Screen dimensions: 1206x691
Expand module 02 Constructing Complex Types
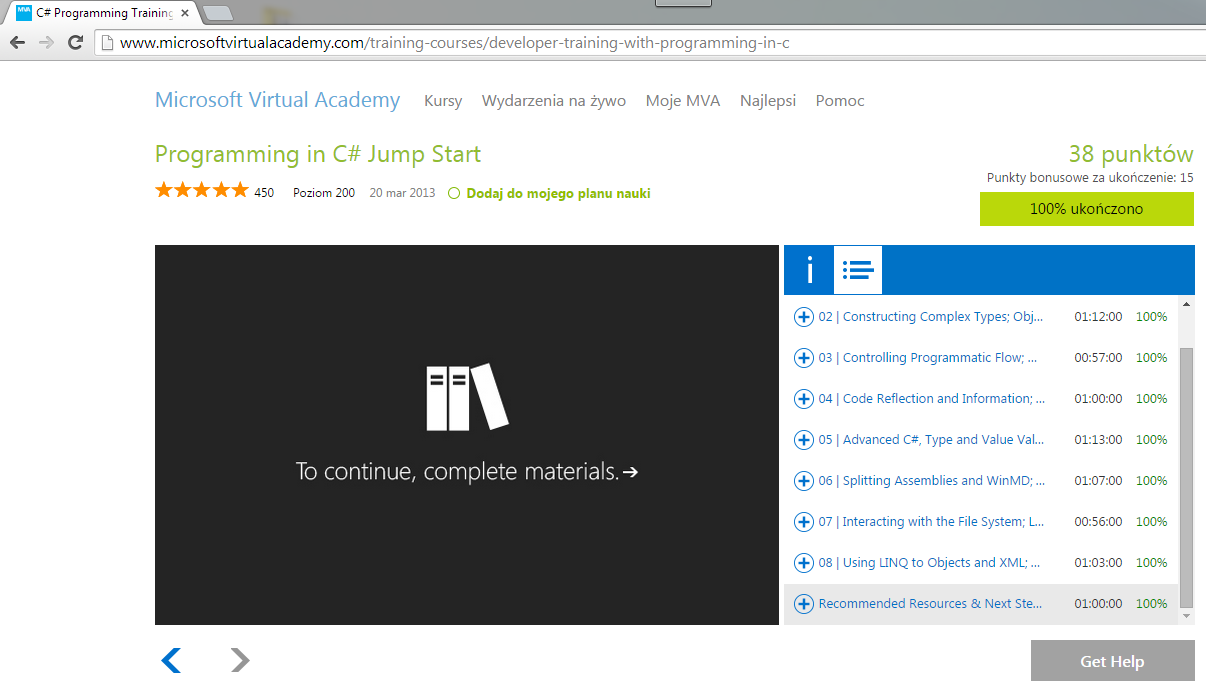click(803, 317)
